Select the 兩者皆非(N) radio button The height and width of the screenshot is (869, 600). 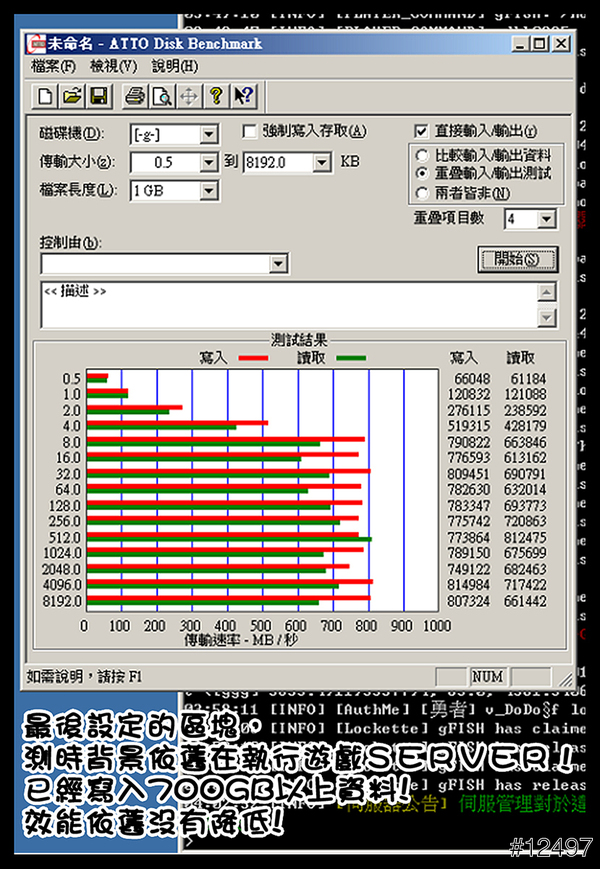point(422,193)
